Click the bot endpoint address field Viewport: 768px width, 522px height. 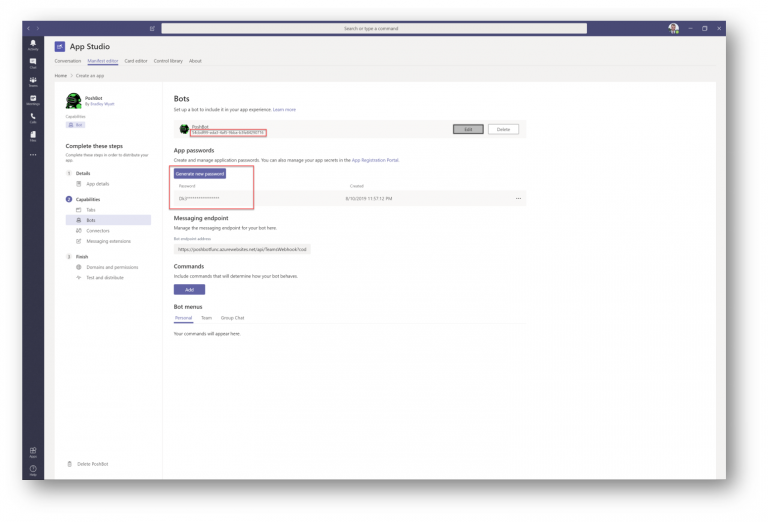tap(242, 249)
